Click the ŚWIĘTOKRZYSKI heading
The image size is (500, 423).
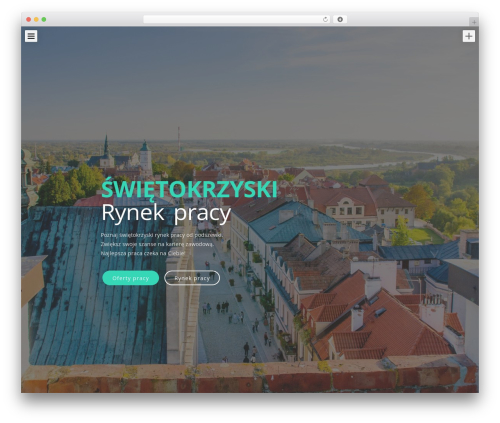[x=189, y=190]
